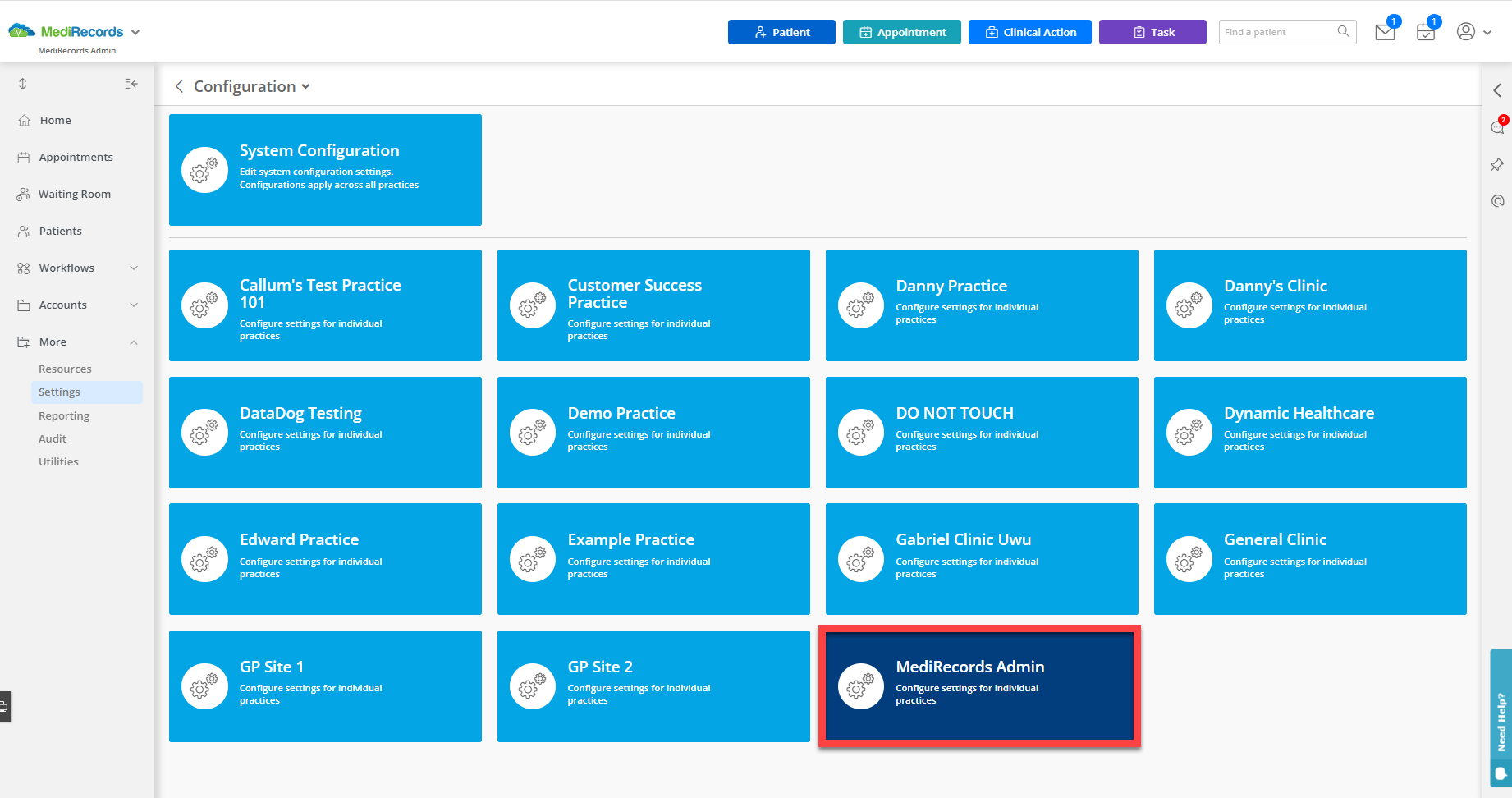This screenshot has width=1512, height=798.
Task: Open Customer Success Practice tile
Action: click(653, 305)
